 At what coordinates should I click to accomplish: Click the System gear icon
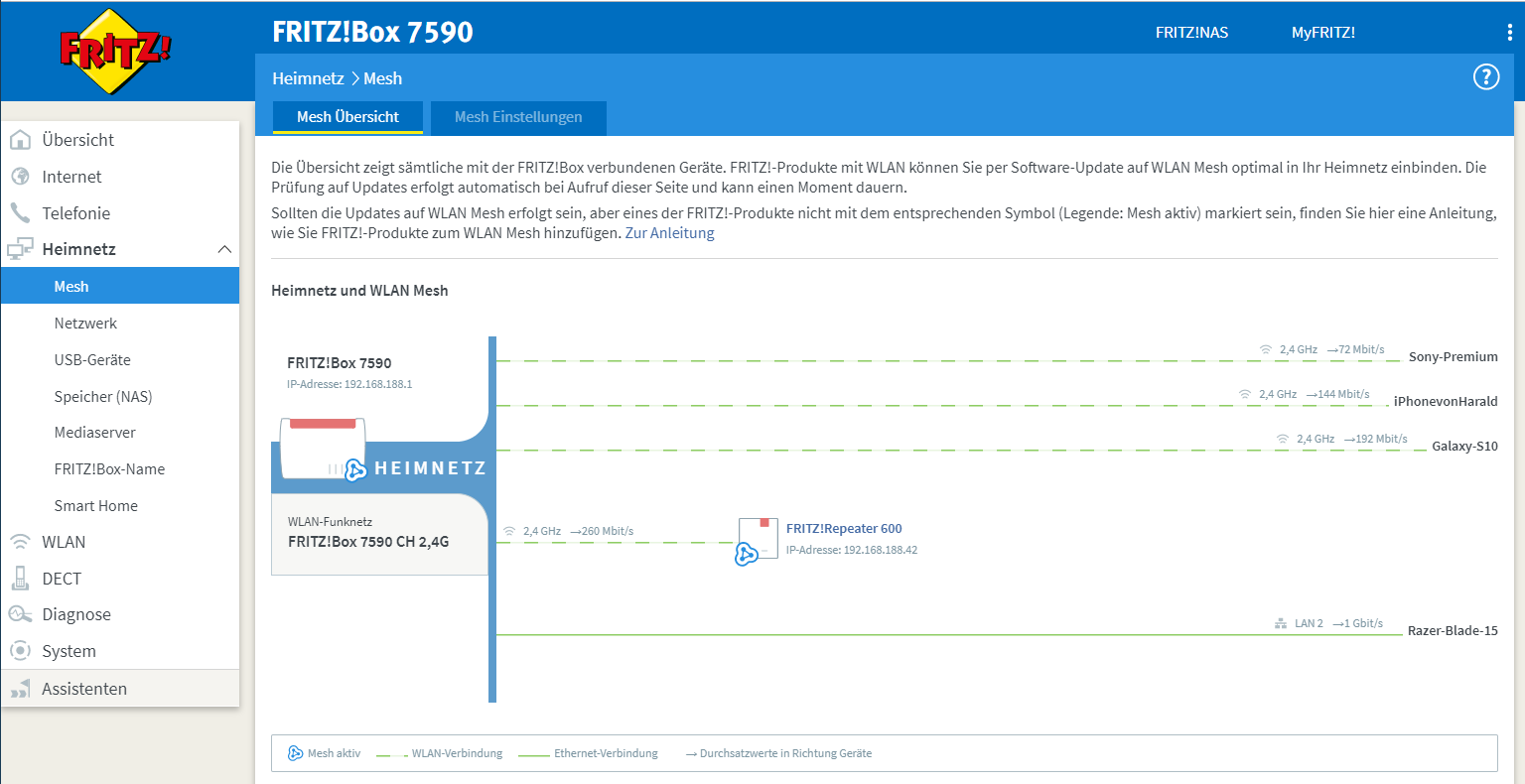20,651
